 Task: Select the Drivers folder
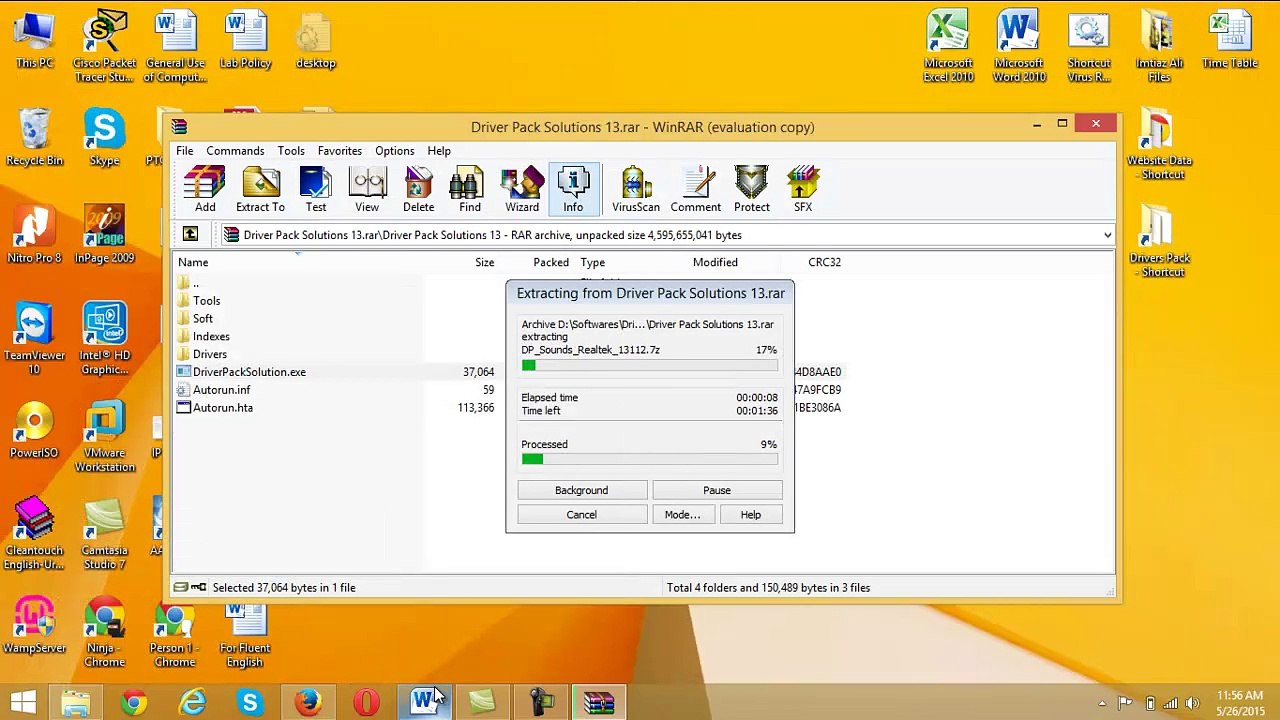210,355
